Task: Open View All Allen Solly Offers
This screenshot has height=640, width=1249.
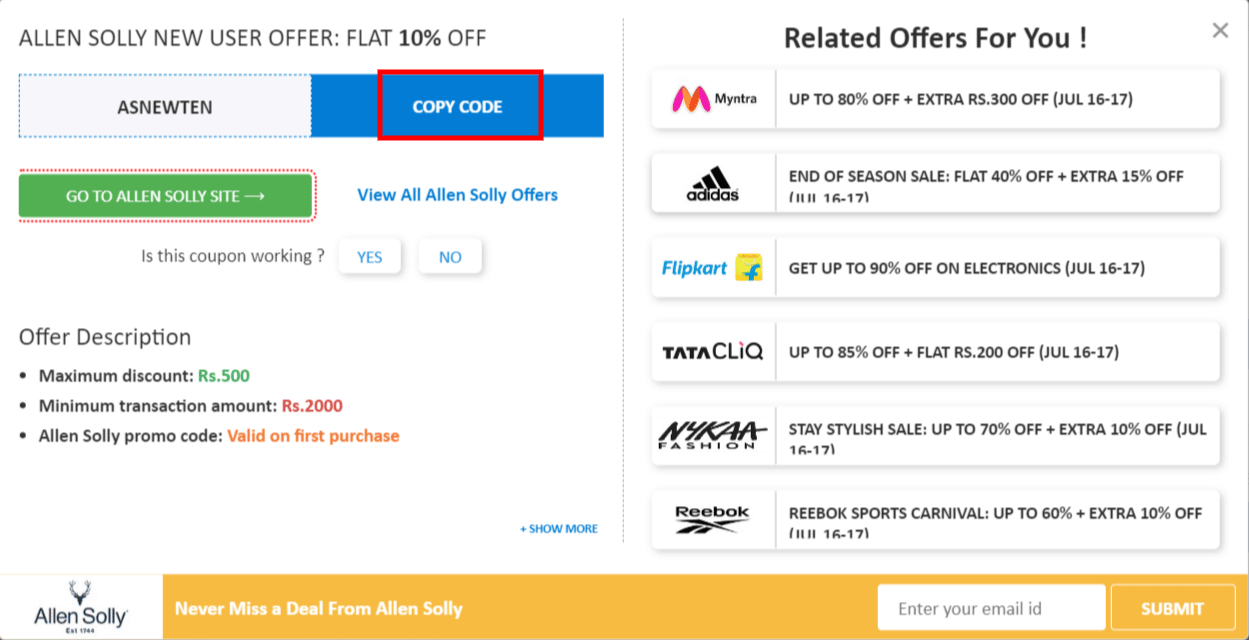Action: (x=457, y=195)
